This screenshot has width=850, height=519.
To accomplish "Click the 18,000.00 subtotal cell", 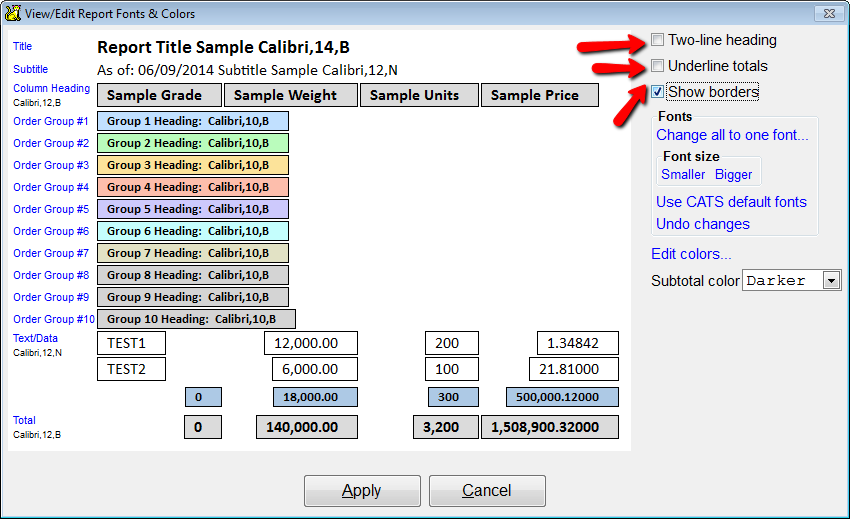I will coord(315,397).
